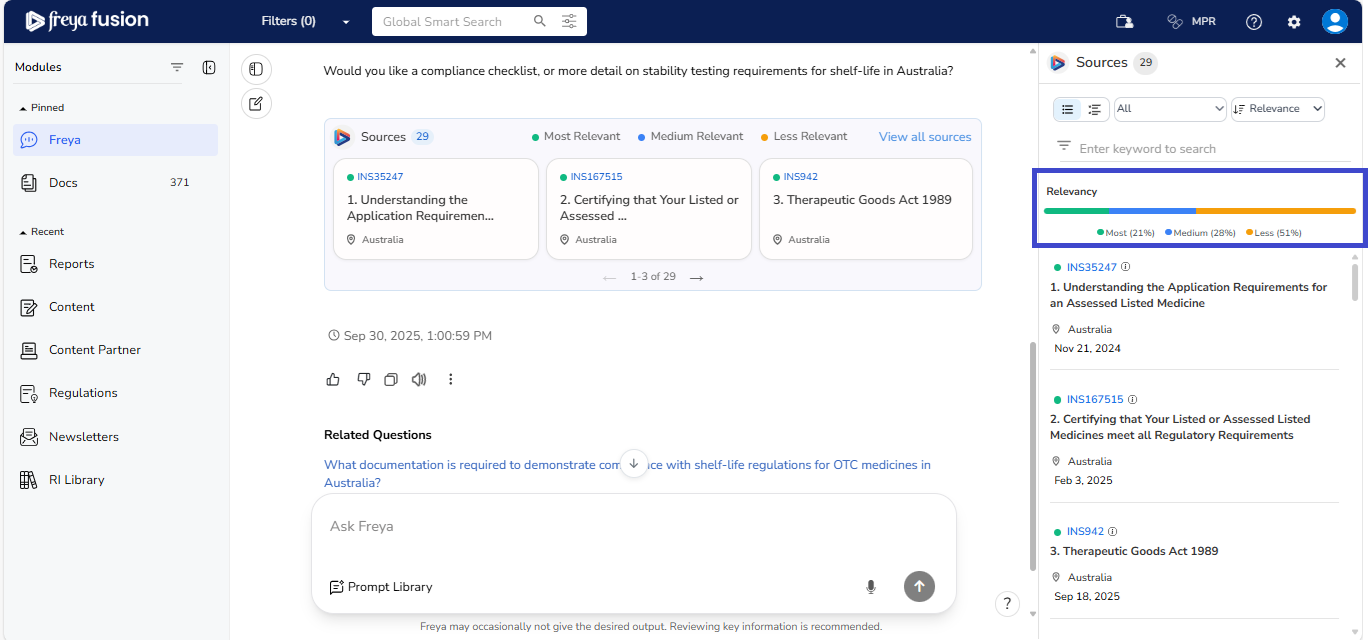Click the microphone voice input icon

870,587
